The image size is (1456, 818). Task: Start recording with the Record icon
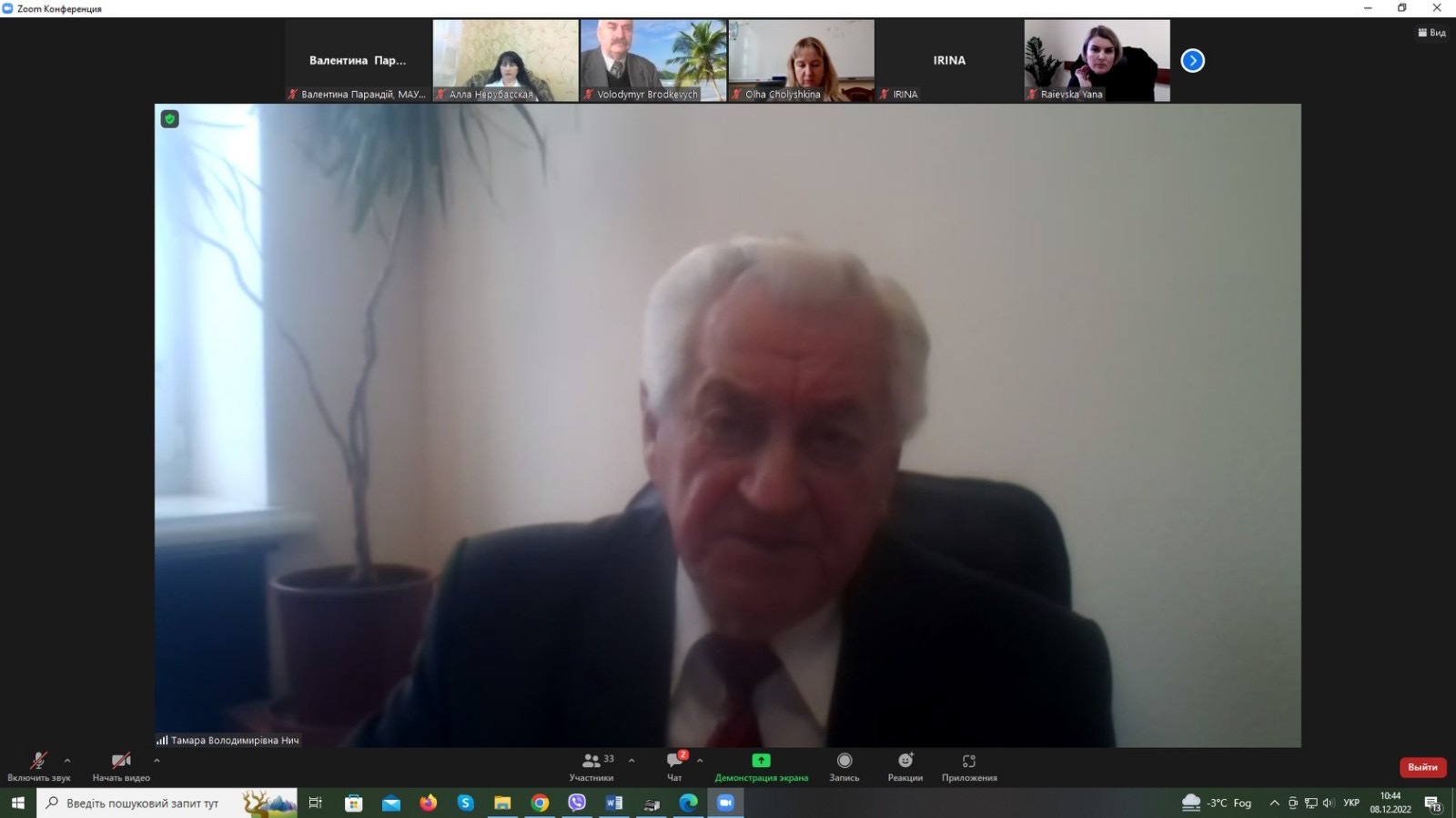tap(844, 761)
